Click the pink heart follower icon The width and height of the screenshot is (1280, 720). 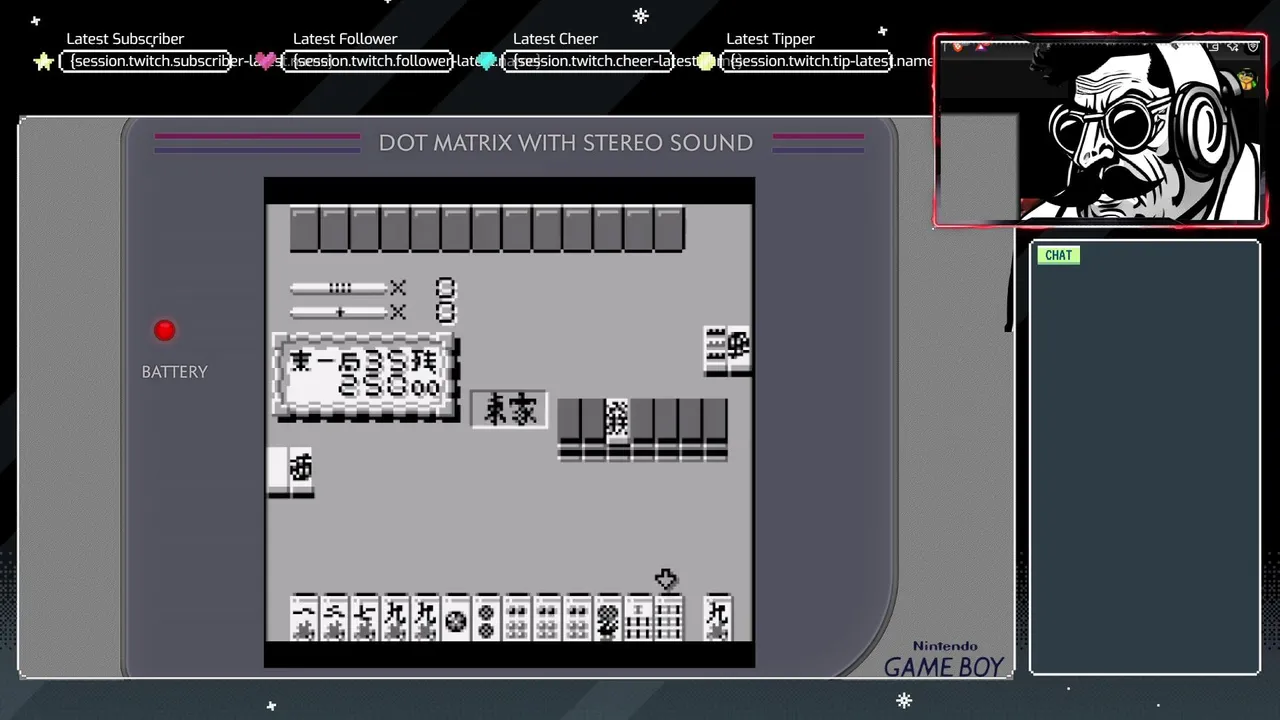coord(266,62)
